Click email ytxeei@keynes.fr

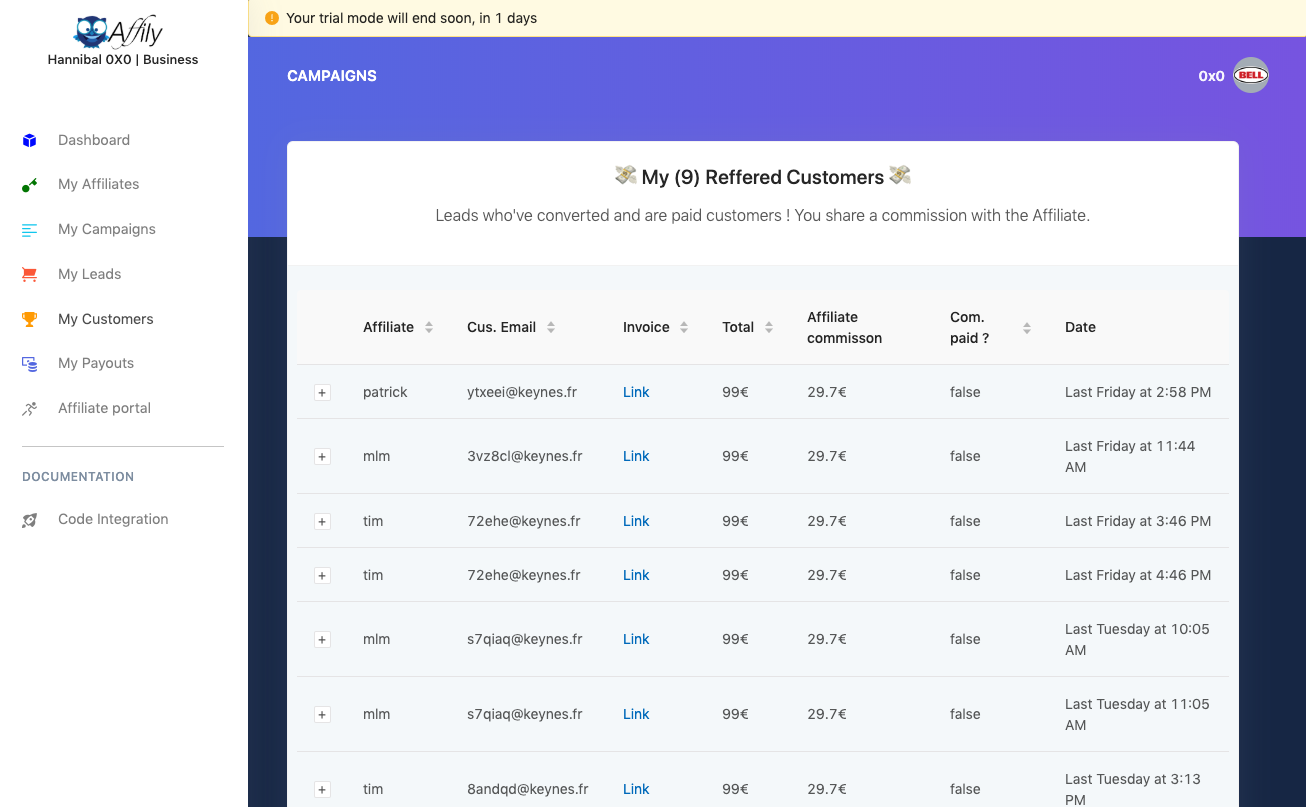click(x=522, y=392)
